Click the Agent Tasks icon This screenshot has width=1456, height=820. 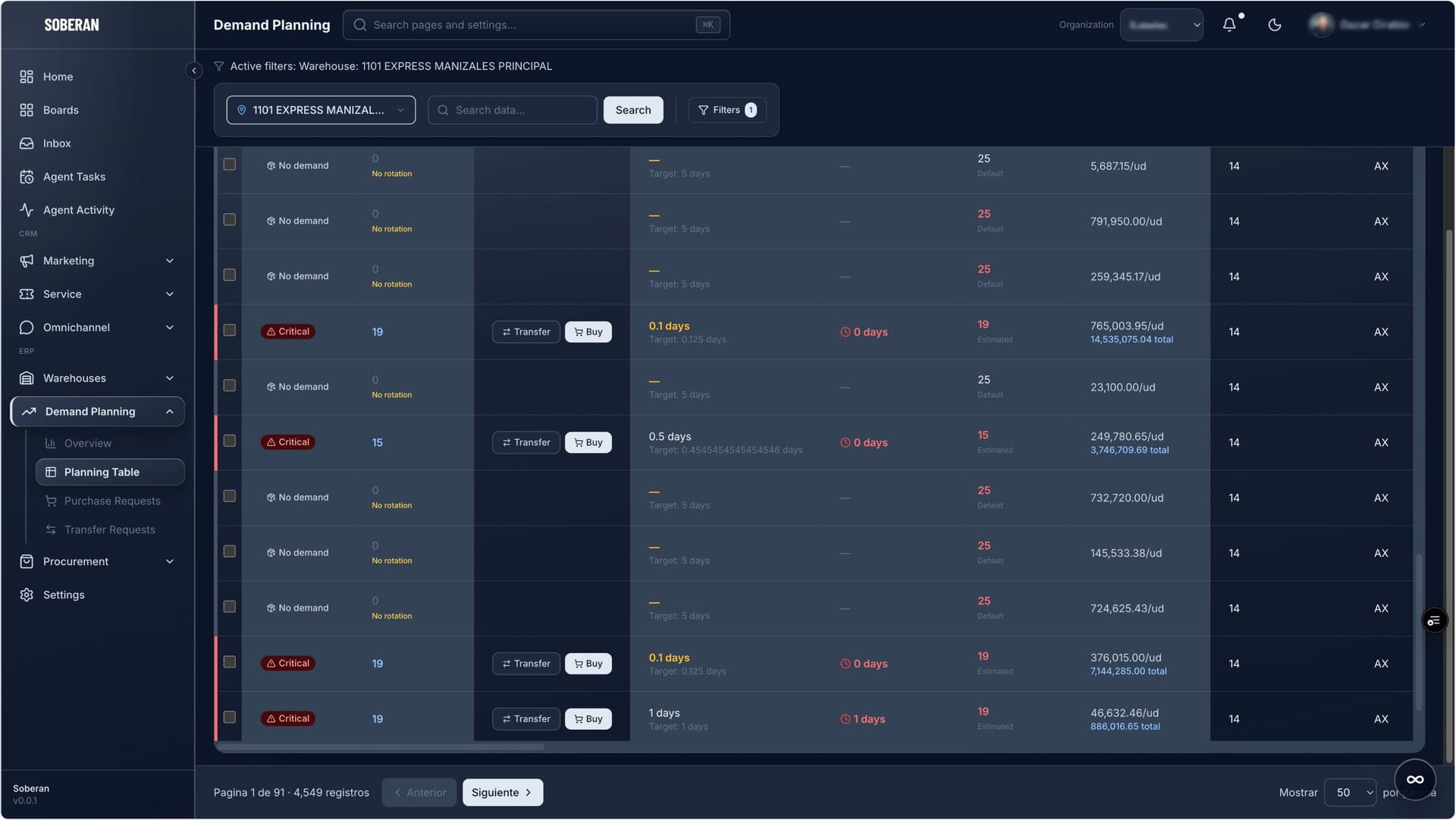pos(27,177)
